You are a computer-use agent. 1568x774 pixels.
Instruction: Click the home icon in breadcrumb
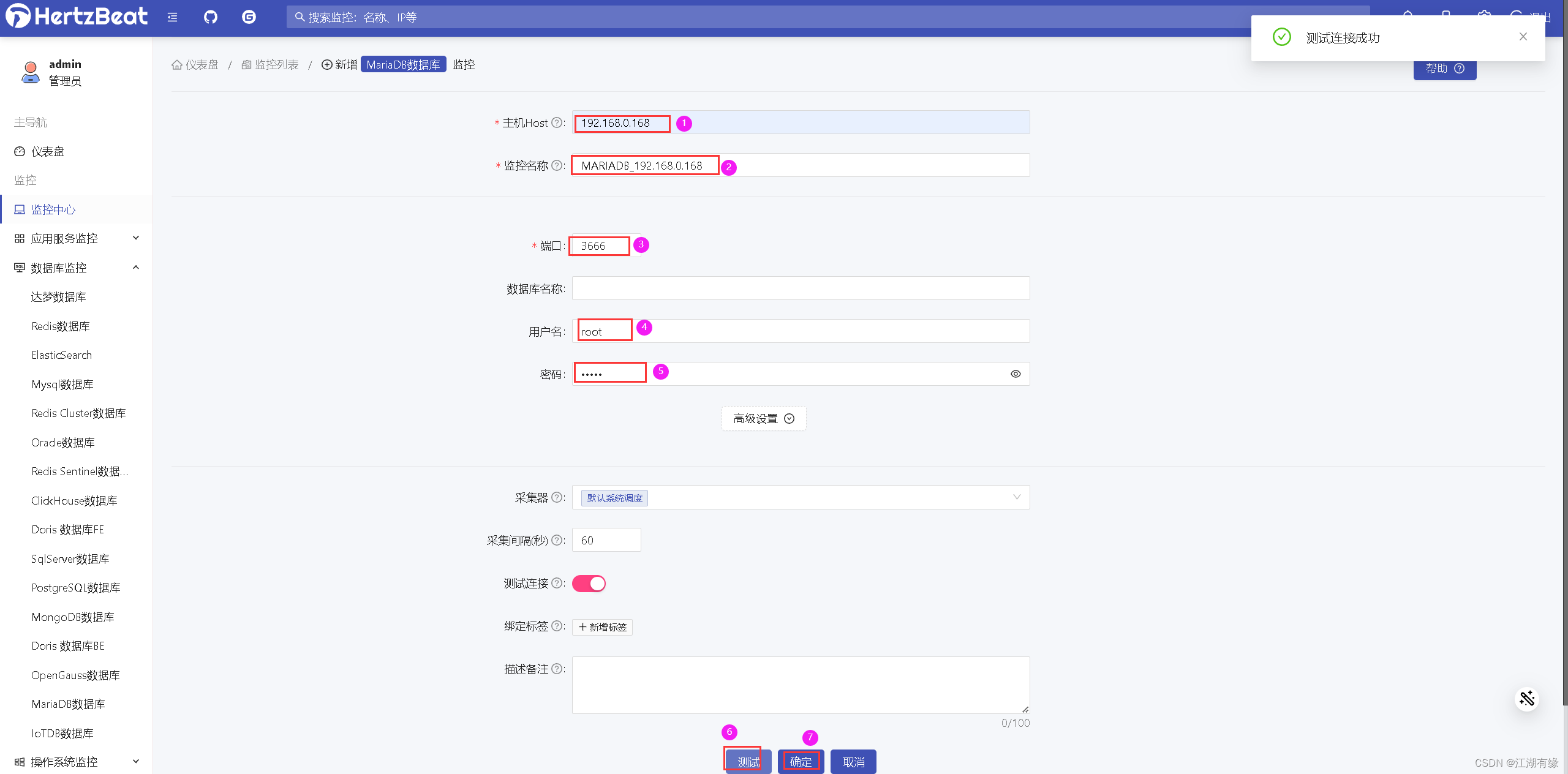177,65
